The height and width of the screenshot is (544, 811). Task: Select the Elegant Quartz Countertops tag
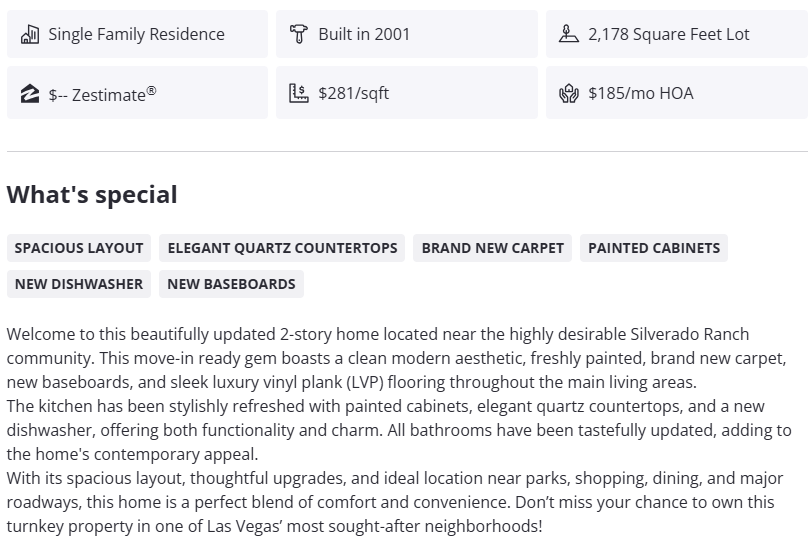282,248
